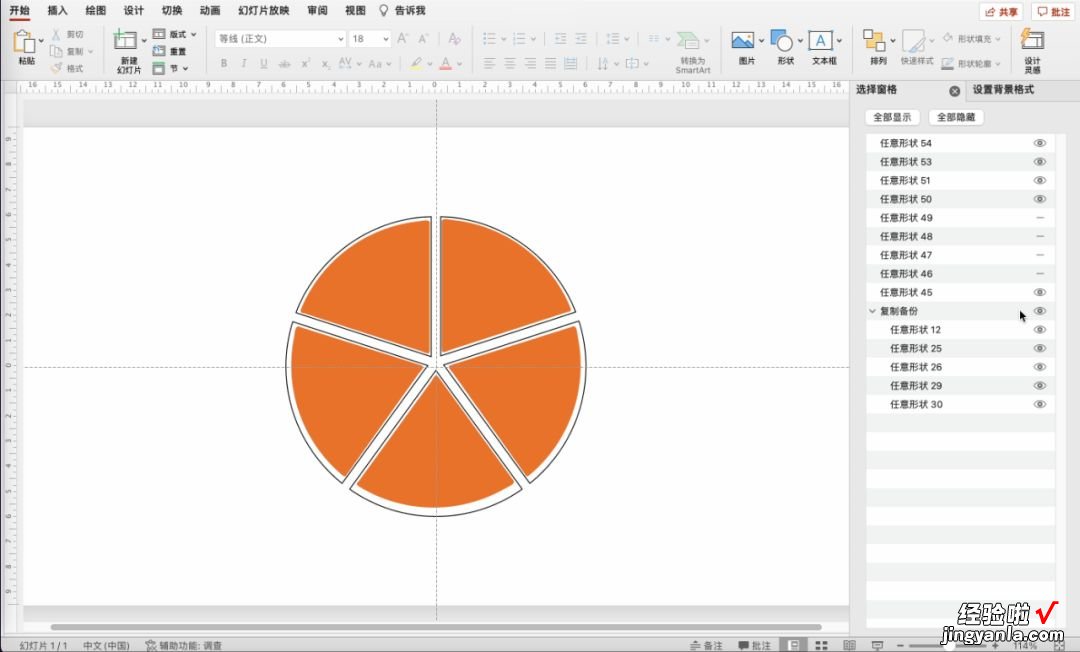Open font color dropdown arrow
The image size is (1080, 652).
(459, 64)
